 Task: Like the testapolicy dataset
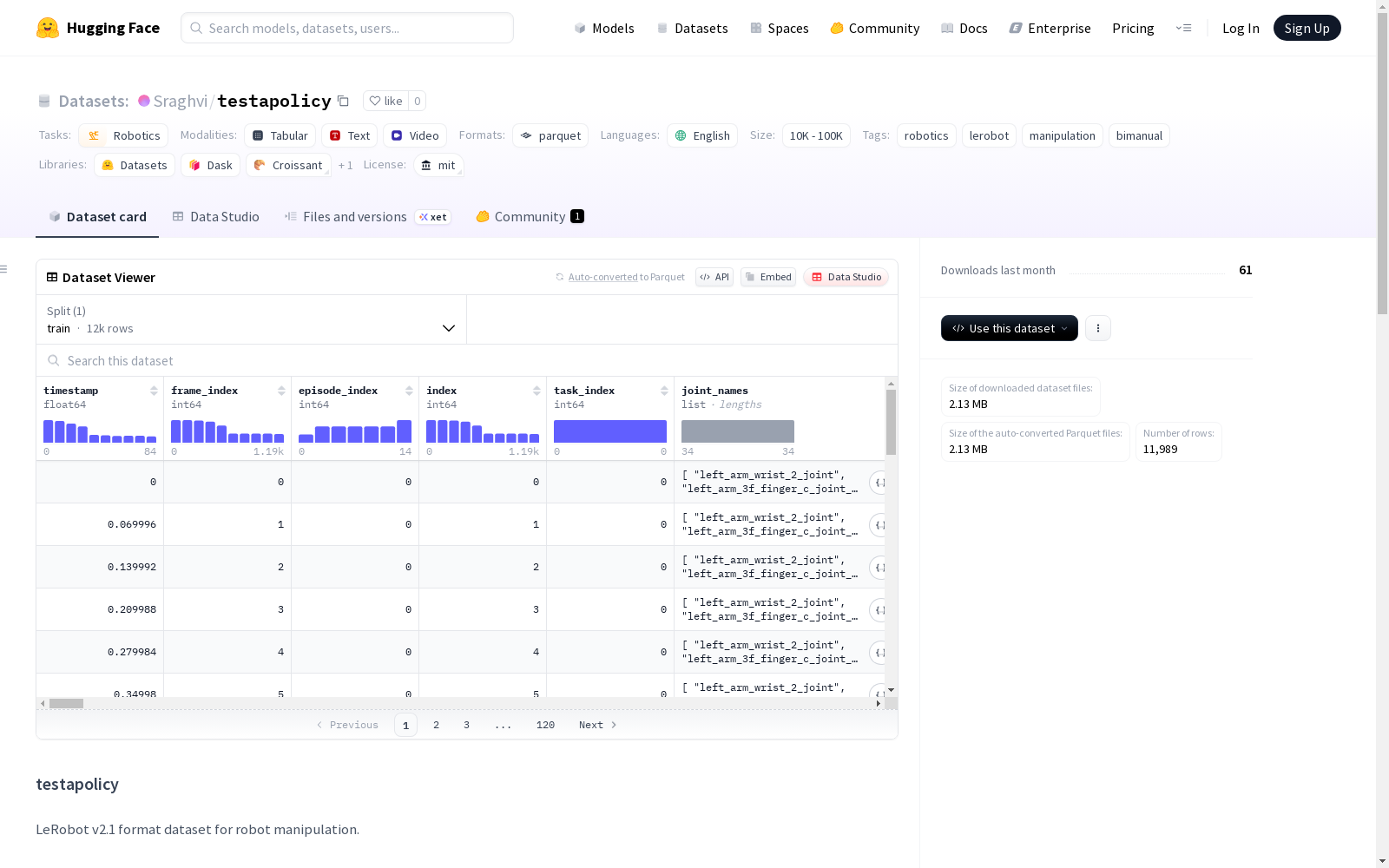pyautogui.click(x=386, y=101)
